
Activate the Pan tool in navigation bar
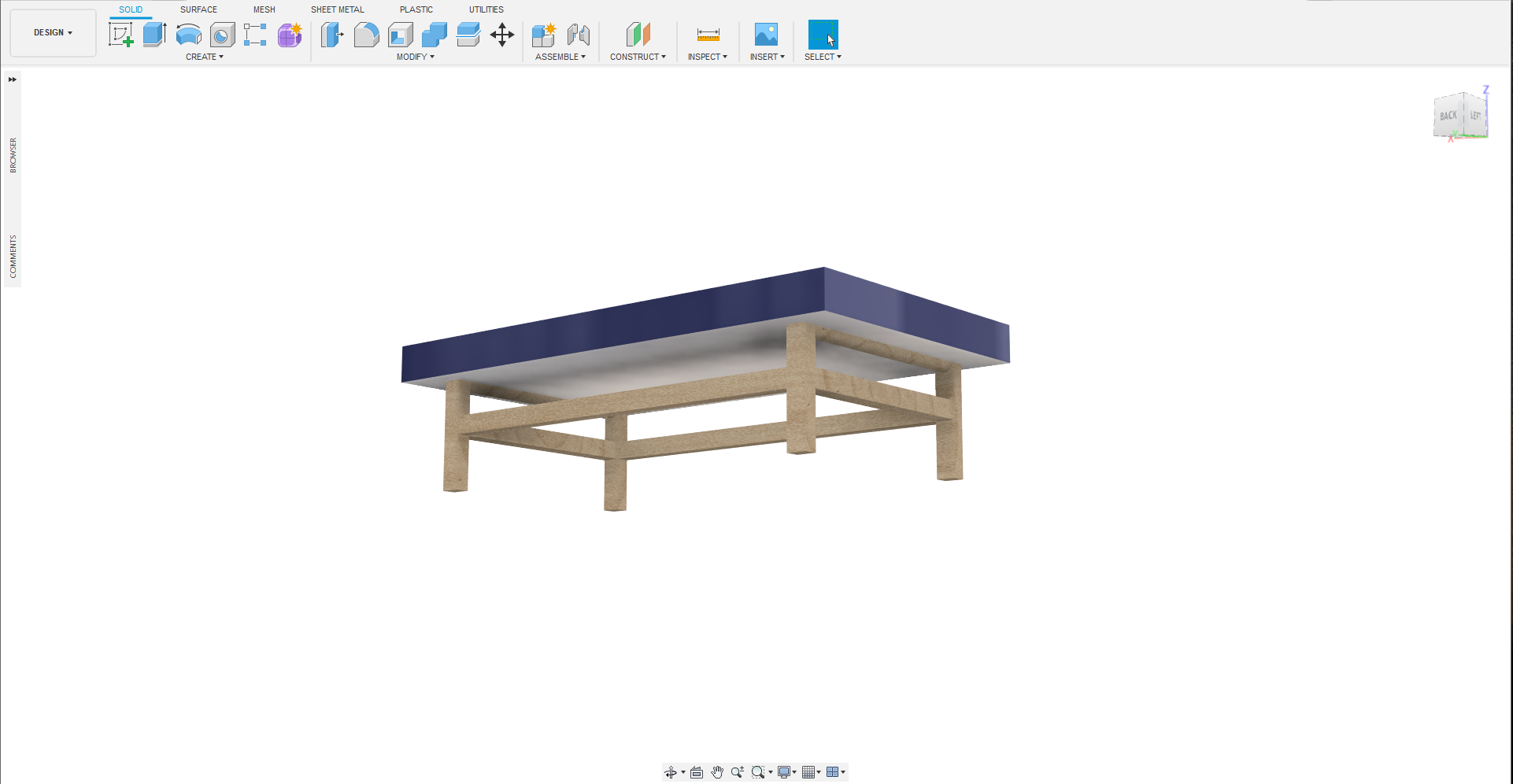pyautogui.click(x=717, y=772)
